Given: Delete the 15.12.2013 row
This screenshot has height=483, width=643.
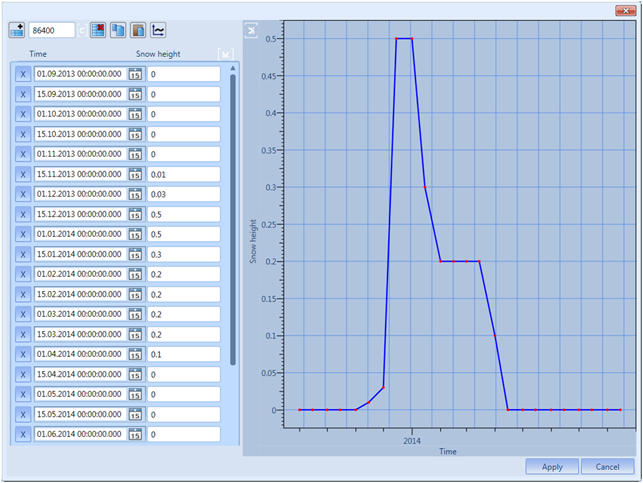Looking at the screenshot, I should click(23, 214).
